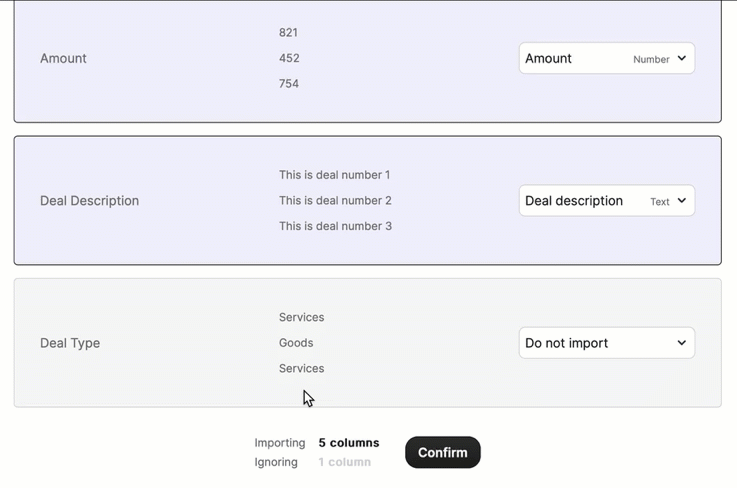Click the sample value 821
The image size is (737, 488).
[288, 33]
